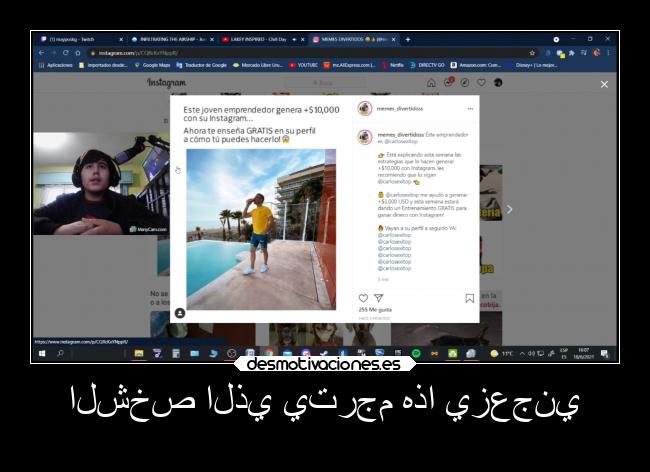
Task: Open the Aplicaciones bookmark
Action: [56, 65]
